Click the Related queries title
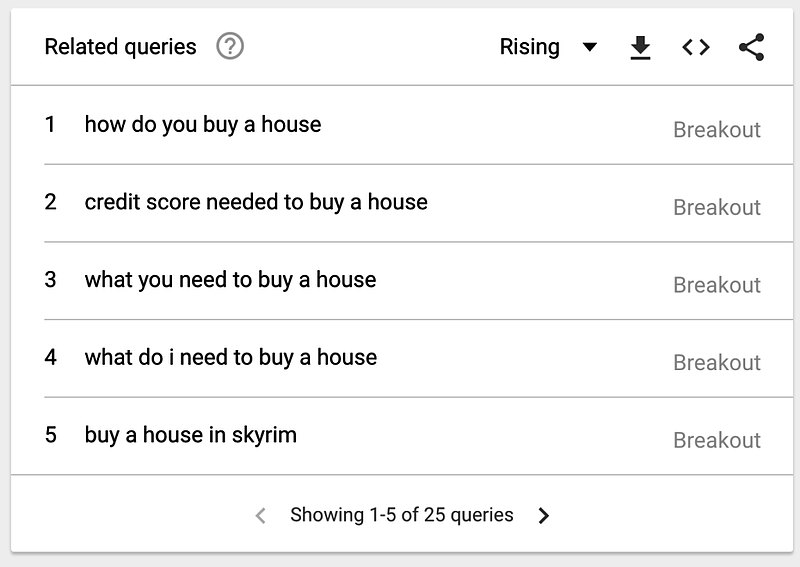 click(121, 47)
